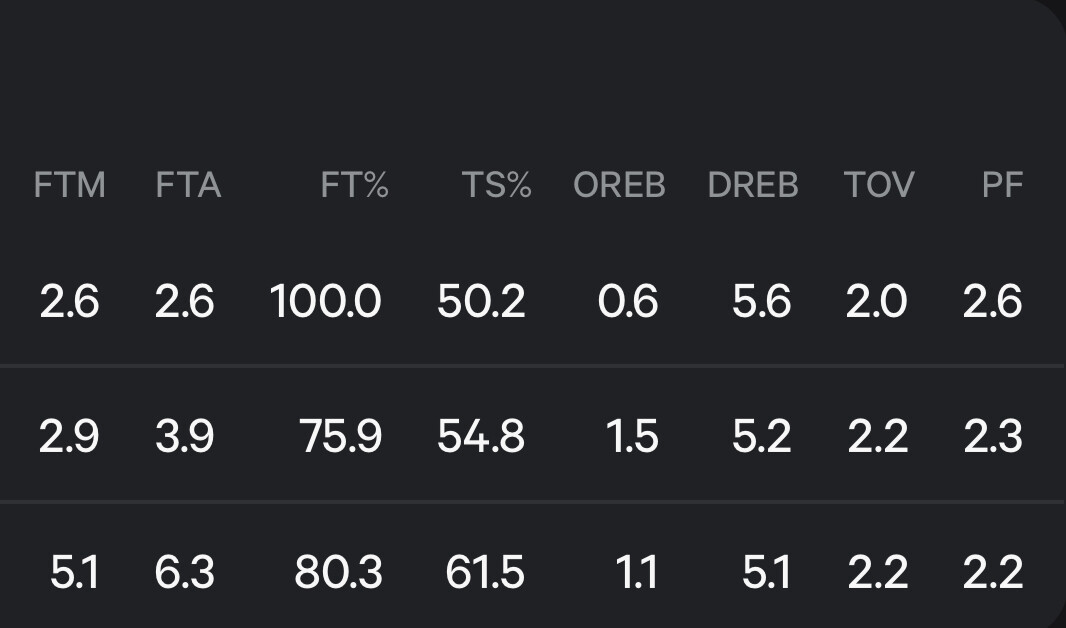Viewport: 1066px width, 628px height.
Task: Click the 3.9 FTA value
Action: coord(185,436)
